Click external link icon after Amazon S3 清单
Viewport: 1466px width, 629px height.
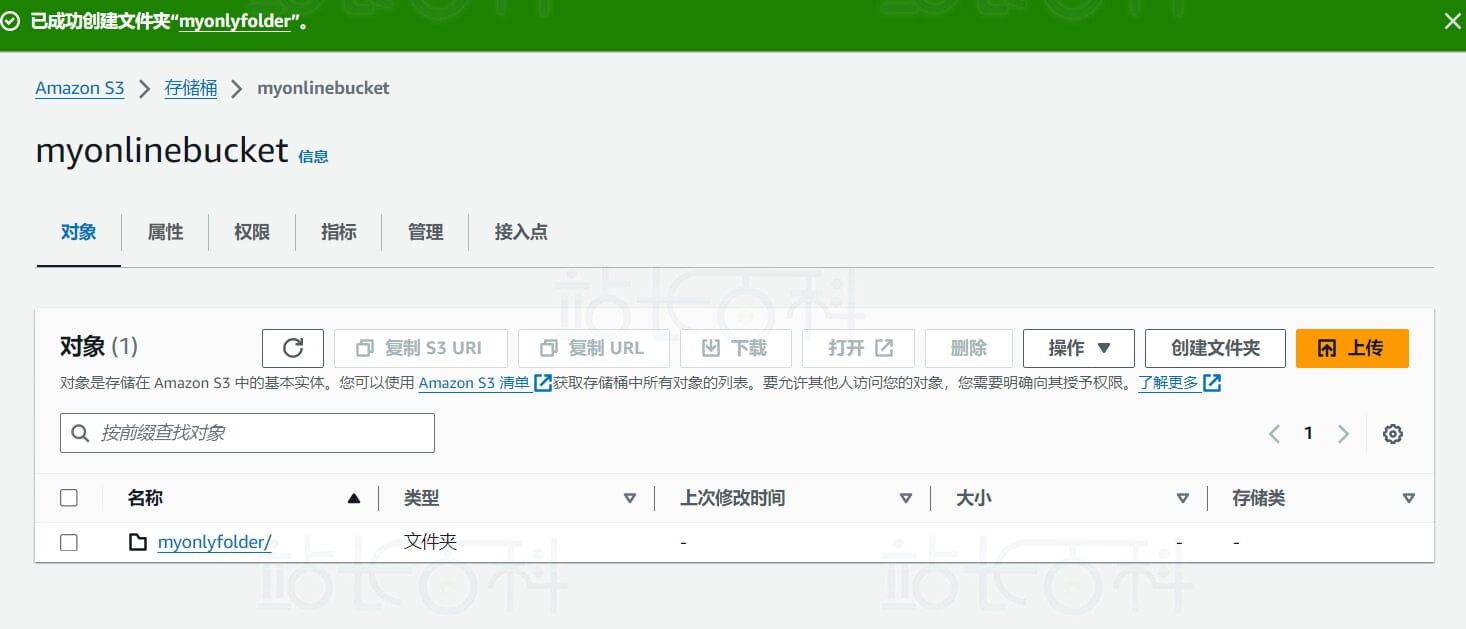coord(543,383)
